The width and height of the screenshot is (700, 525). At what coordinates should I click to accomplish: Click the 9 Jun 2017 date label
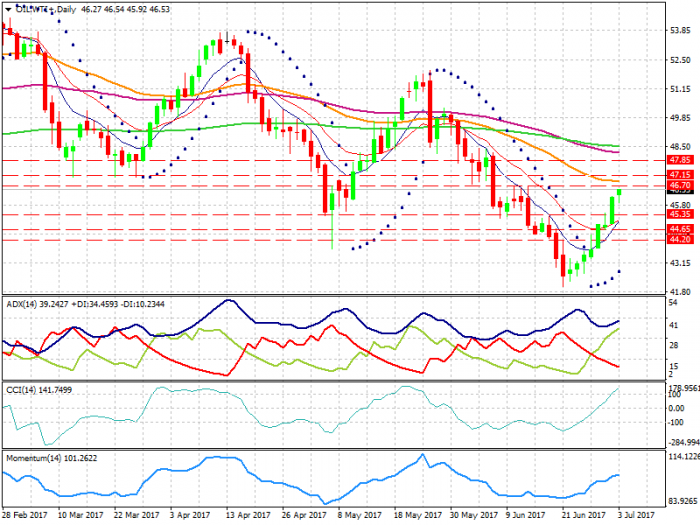[x=525, y=515]
